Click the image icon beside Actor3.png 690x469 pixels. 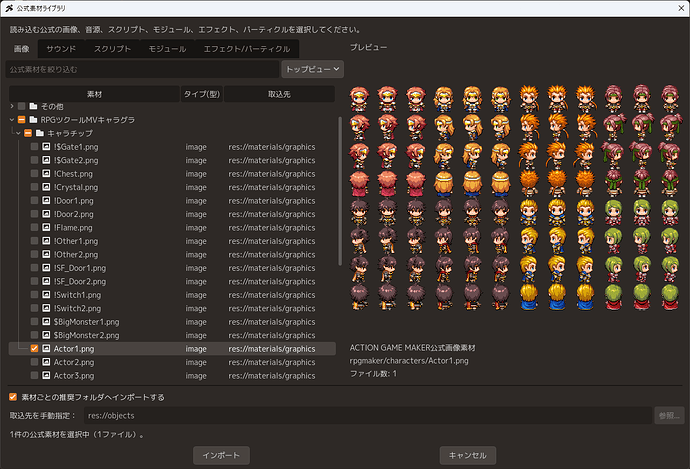click(x=46, y=375)
